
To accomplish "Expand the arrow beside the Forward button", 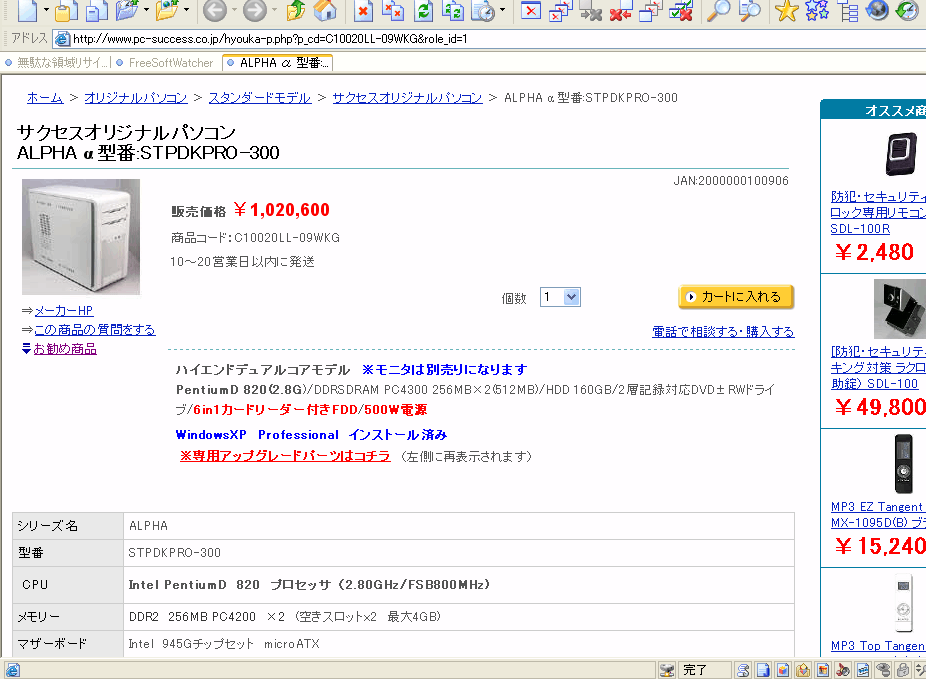I will (x=275, y=11).
